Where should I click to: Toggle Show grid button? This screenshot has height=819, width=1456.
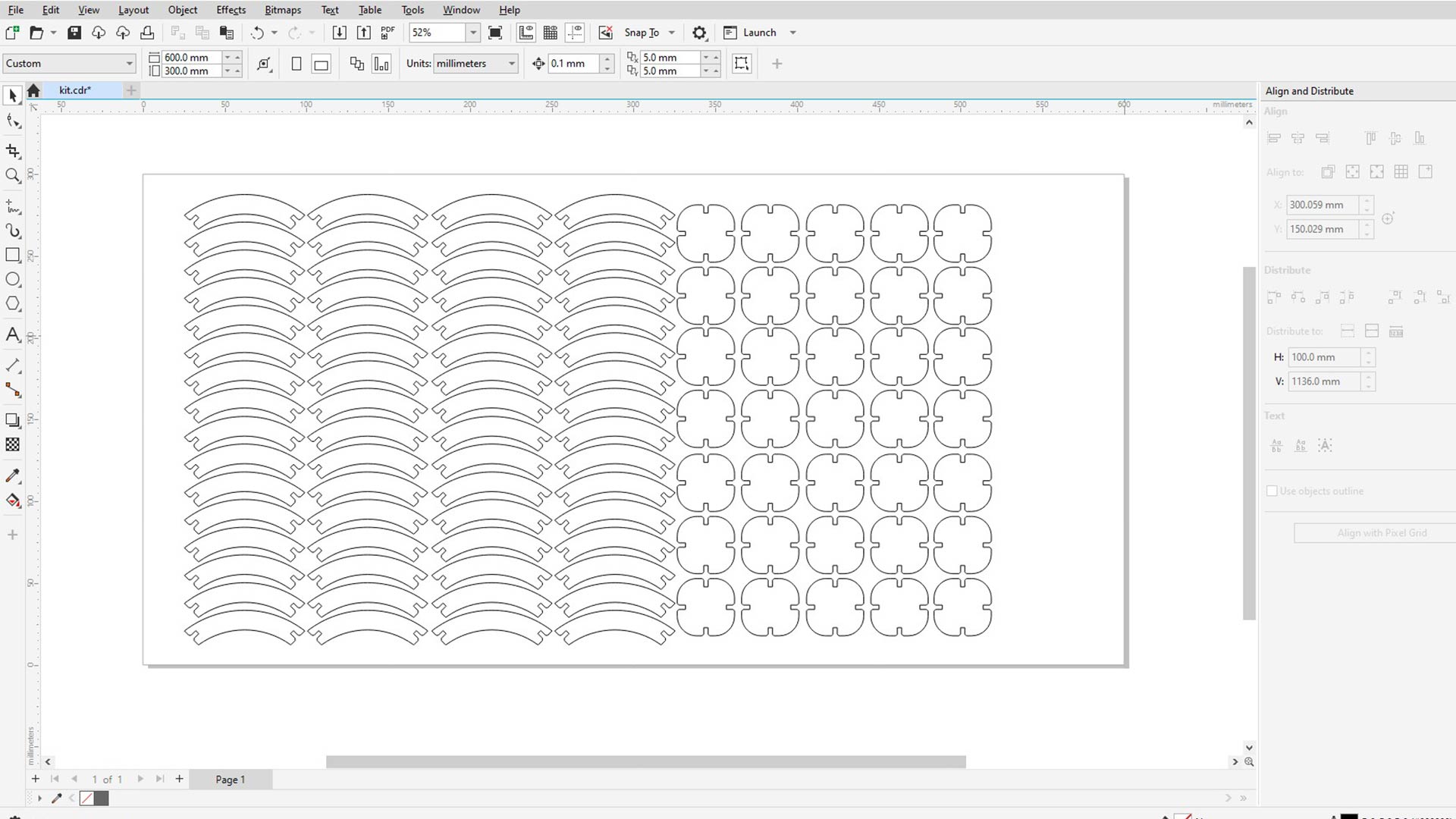pyautogui.click(x=551, y=33)
